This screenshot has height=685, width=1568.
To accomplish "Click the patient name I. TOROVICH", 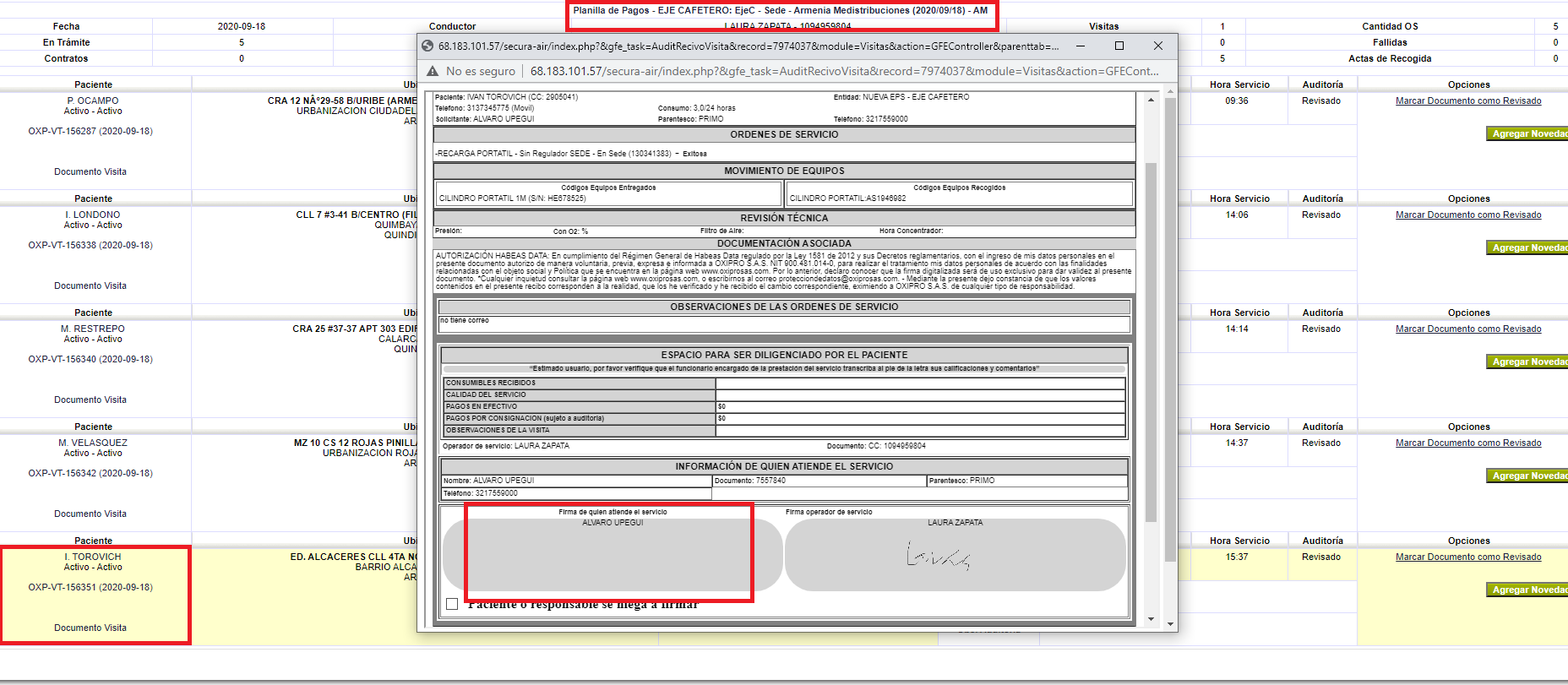I will point(93,557).
